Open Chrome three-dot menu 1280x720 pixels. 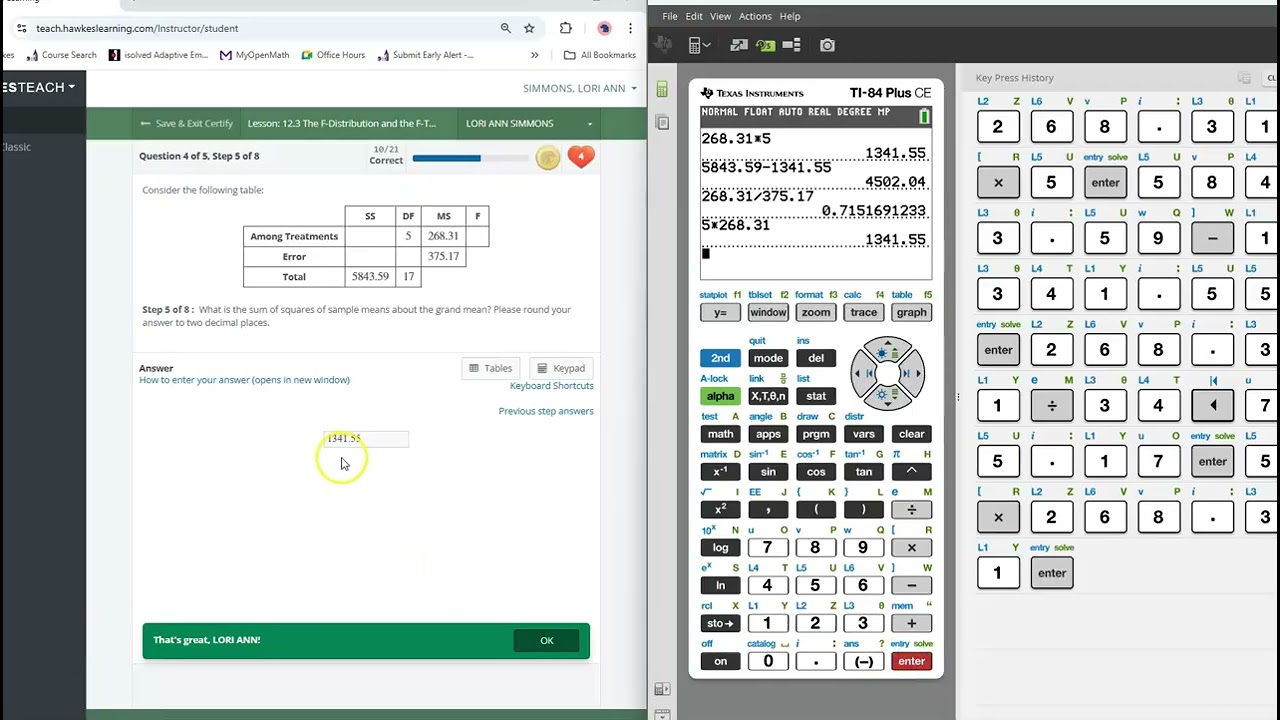point(630,28)
